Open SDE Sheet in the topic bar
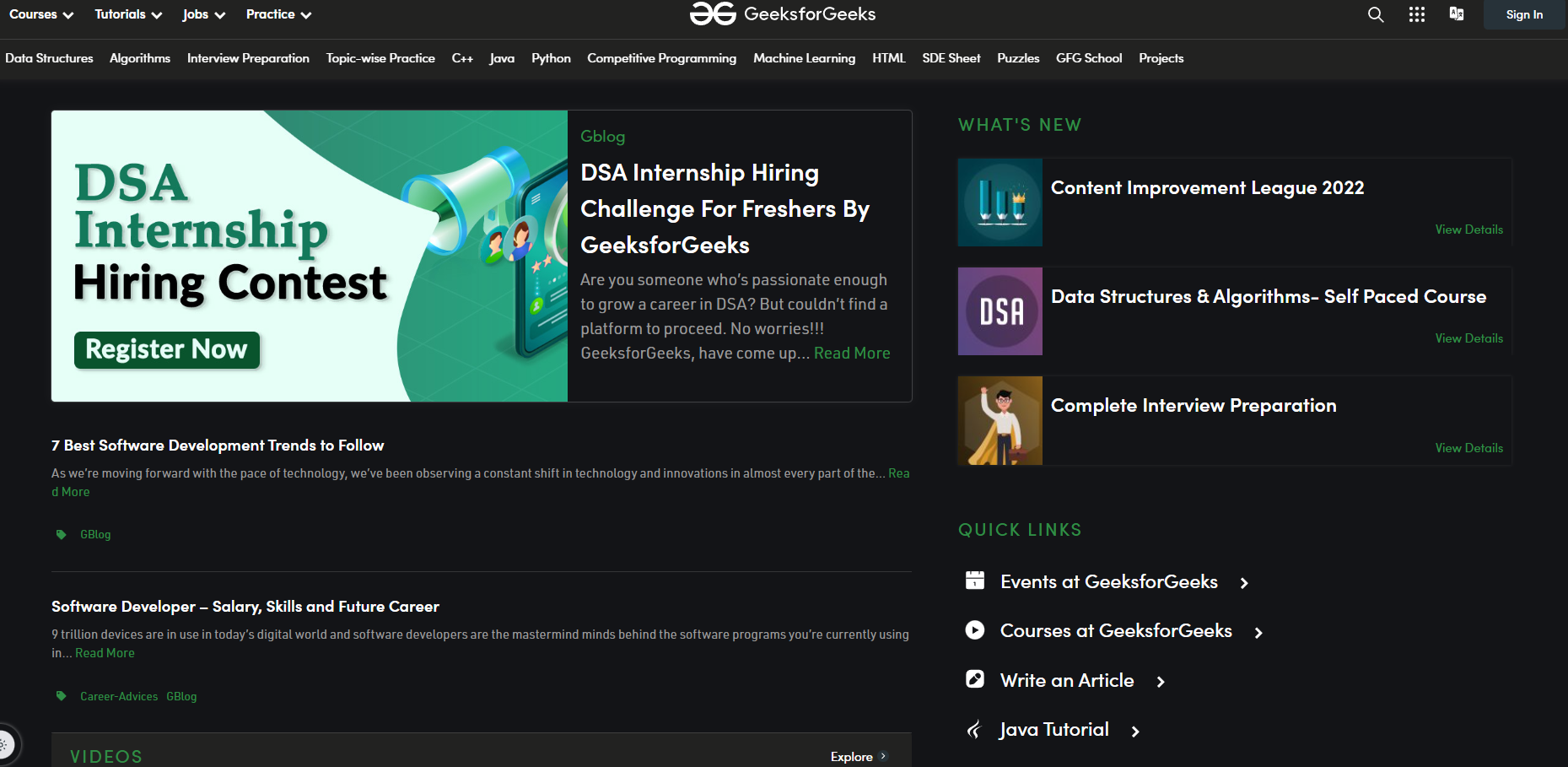Viewport: 1568px width, 767px height. point(951,58)
